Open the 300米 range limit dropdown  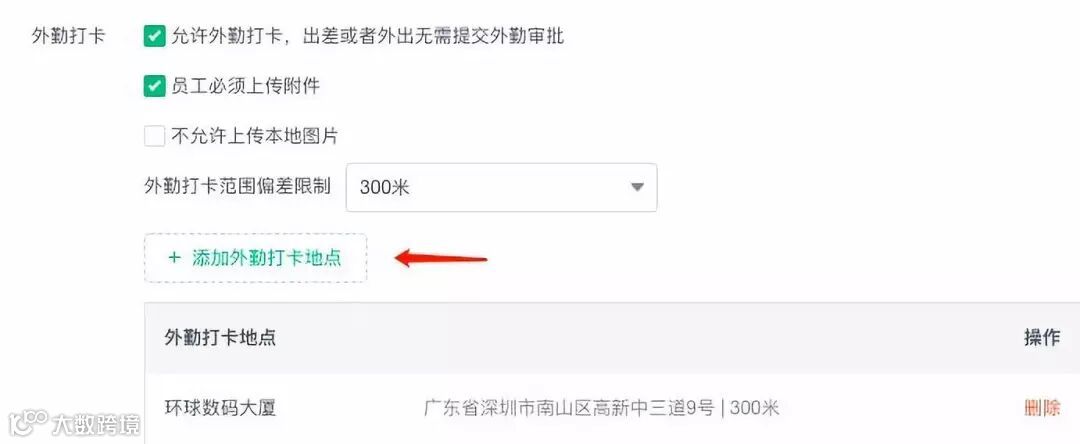click(501, 187)
